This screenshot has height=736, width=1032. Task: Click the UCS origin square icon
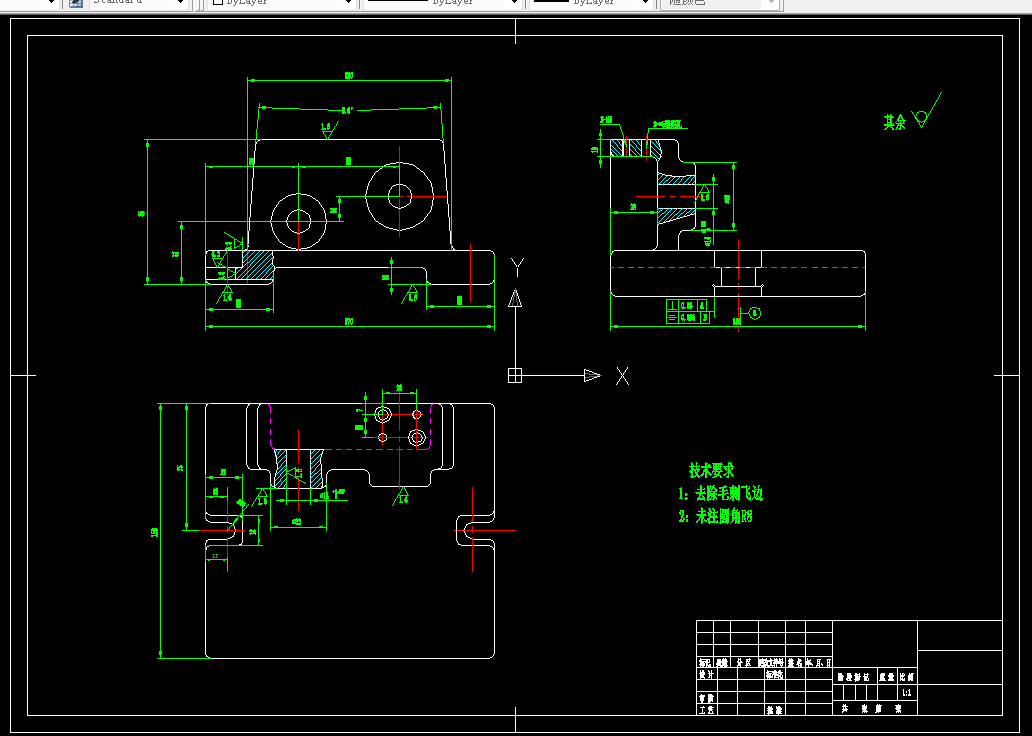tap(515, 375)
